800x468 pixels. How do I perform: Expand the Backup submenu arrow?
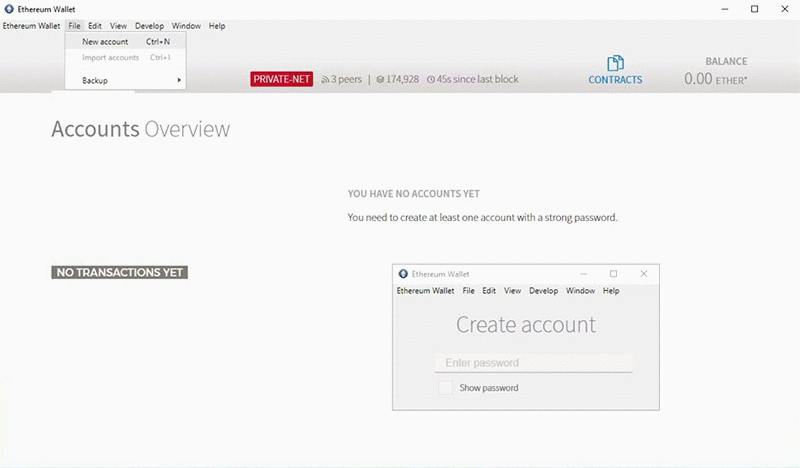(179, 80)
